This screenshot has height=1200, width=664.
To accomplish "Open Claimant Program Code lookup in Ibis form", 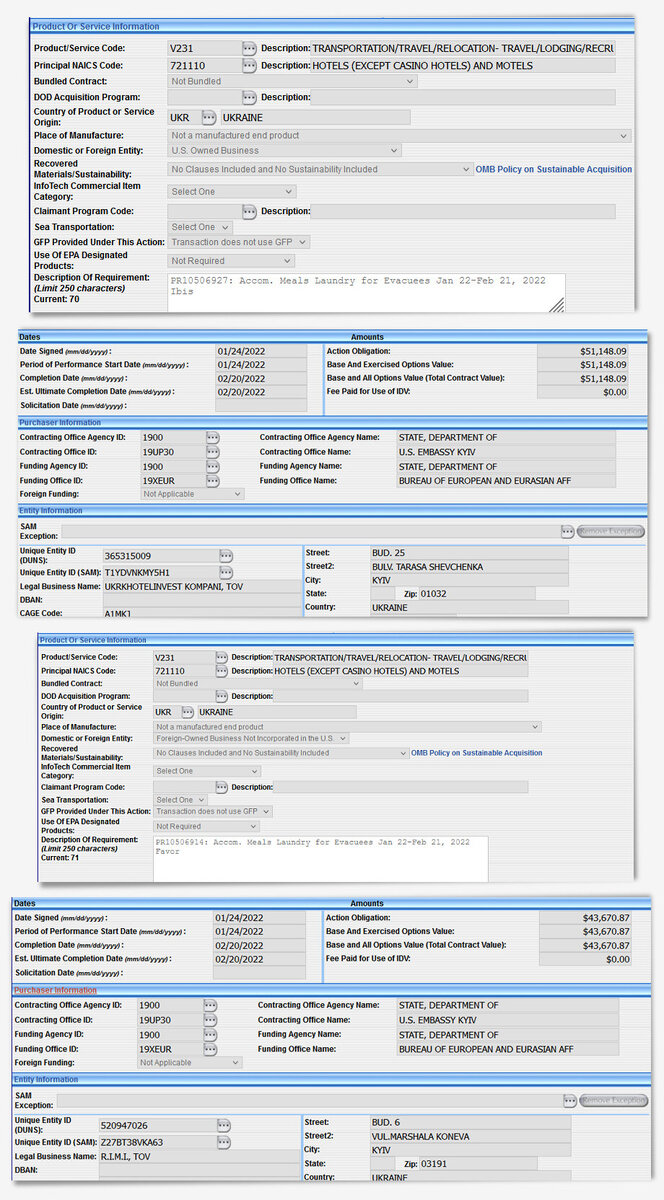I will pyautogui.click(x=249, y=212).
